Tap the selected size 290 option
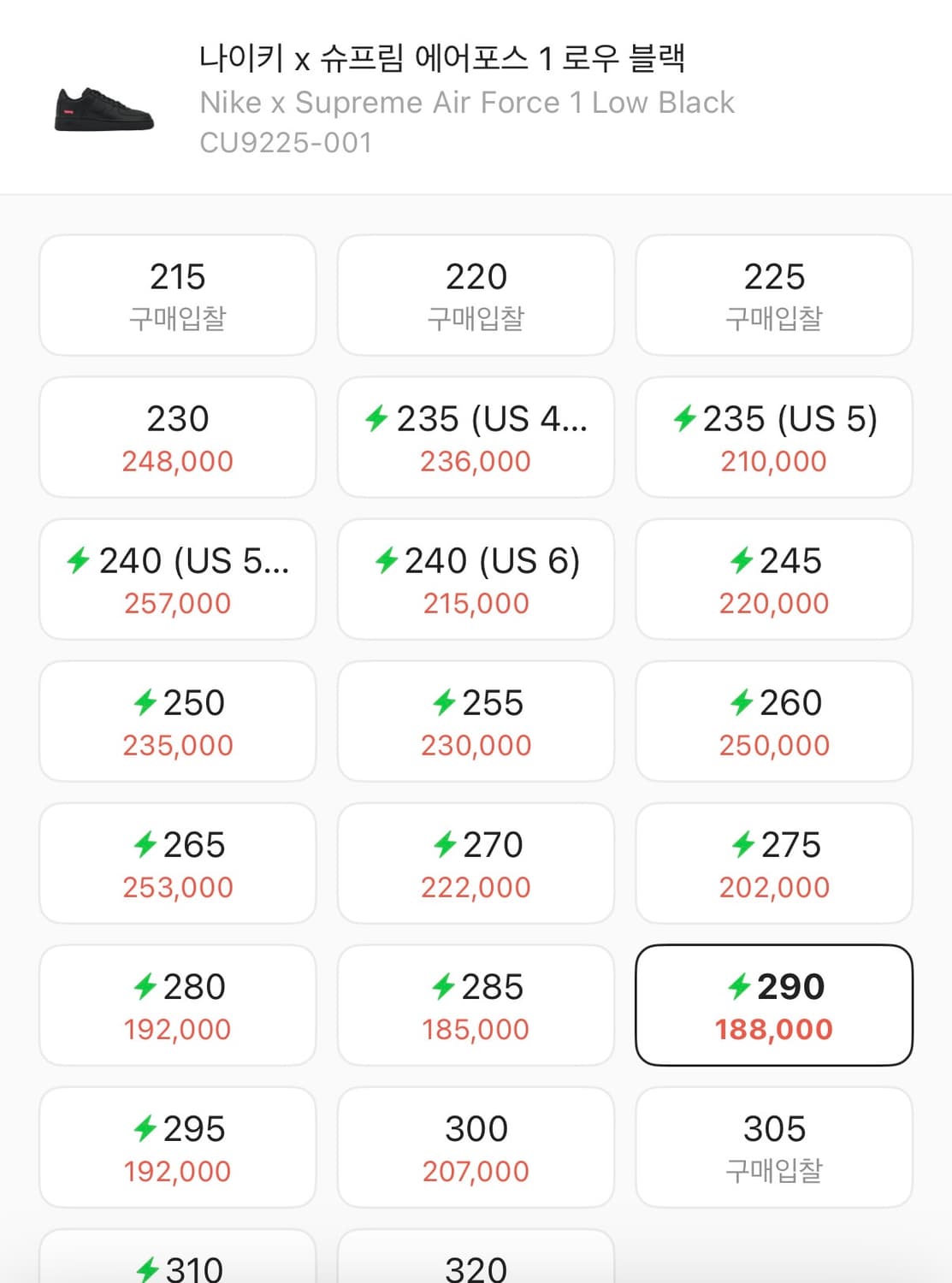952x1283 pixels. click(773, 1005)
